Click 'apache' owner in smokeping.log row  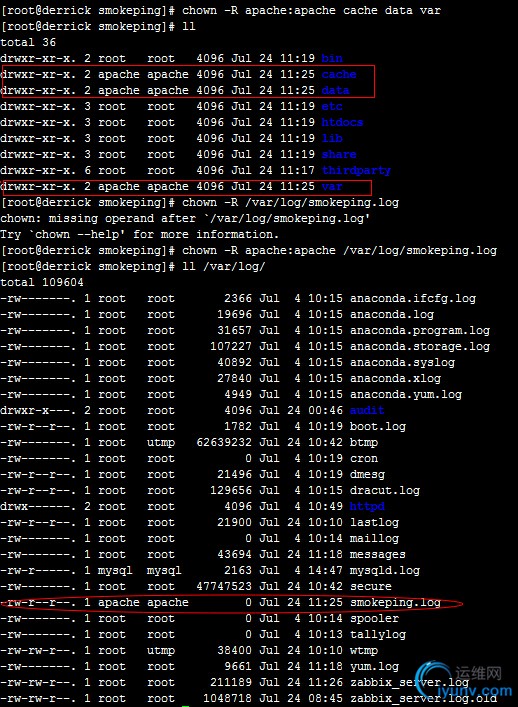coord(119,603)
